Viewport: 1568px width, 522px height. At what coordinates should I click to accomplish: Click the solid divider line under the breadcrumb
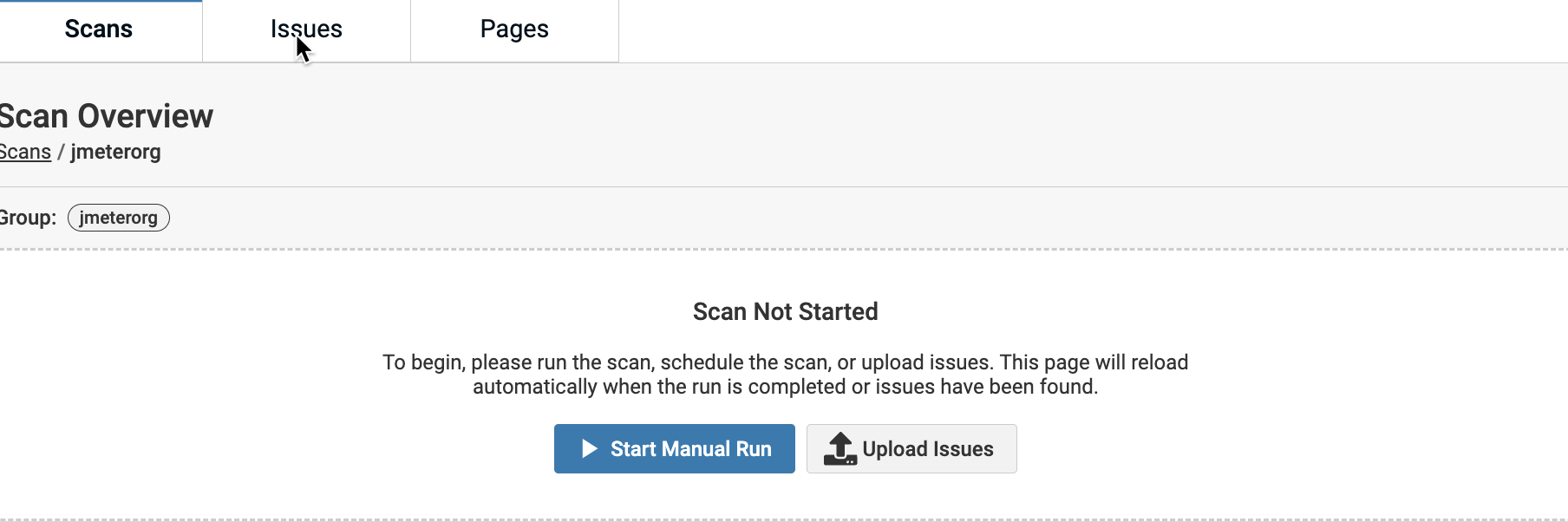coord(784,186)
